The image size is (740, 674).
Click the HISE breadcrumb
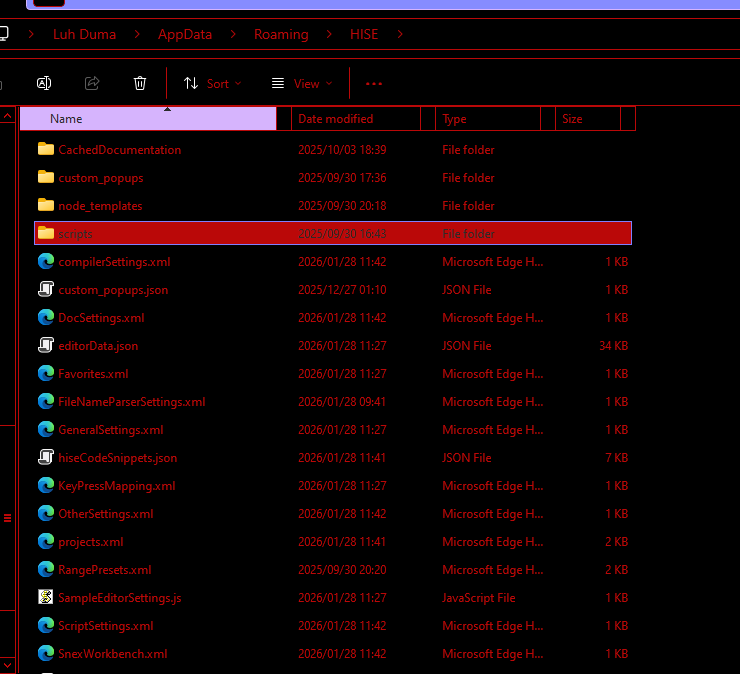[x=364, y=34]
